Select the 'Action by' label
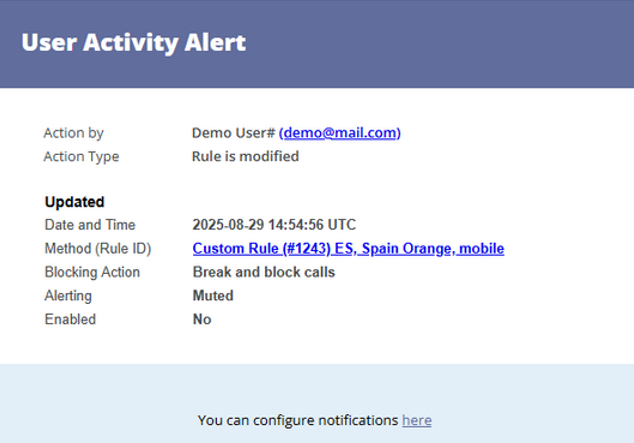The height and width of the screenshot is (443, 634). pos(74,133)
